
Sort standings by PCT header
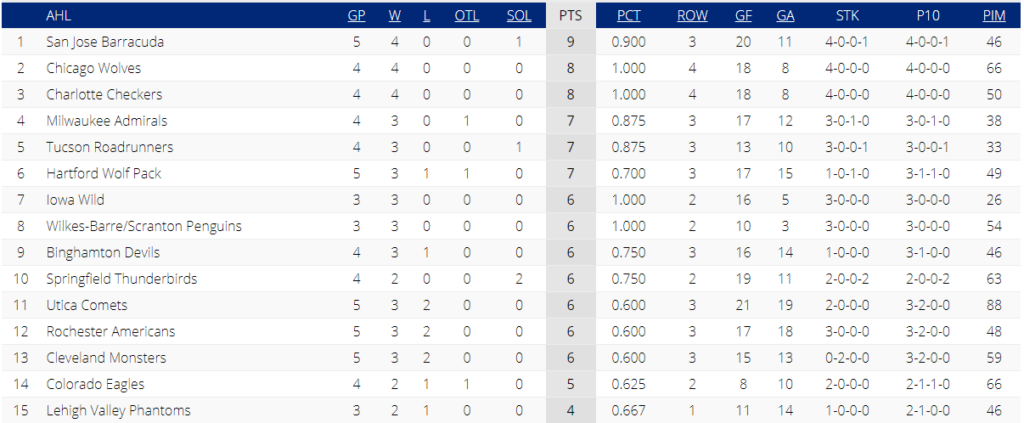[629, 16]
